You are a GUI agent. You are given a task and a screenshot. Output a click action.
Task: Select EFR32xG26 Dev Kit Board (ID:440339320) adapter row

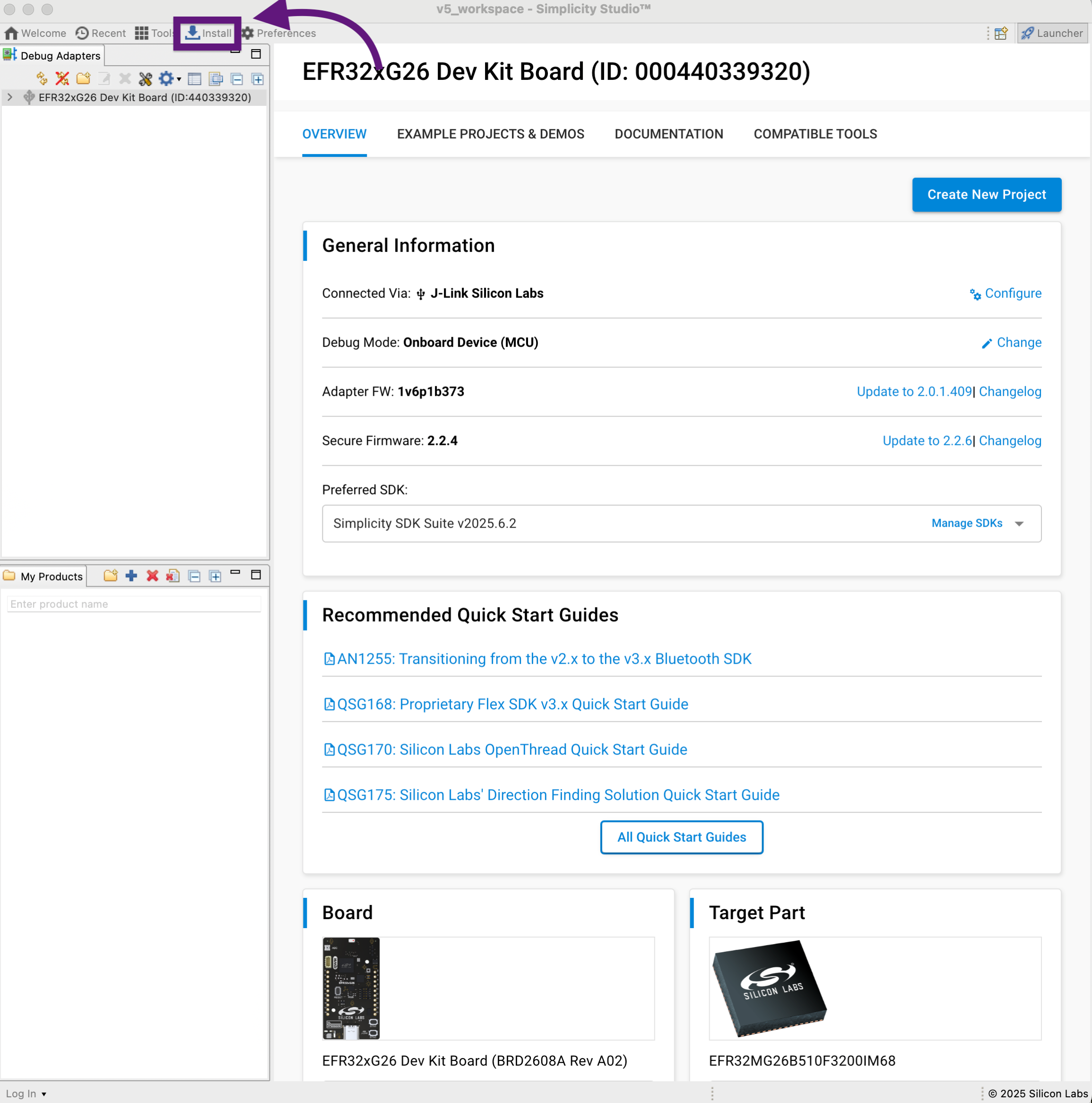point(135,97)
